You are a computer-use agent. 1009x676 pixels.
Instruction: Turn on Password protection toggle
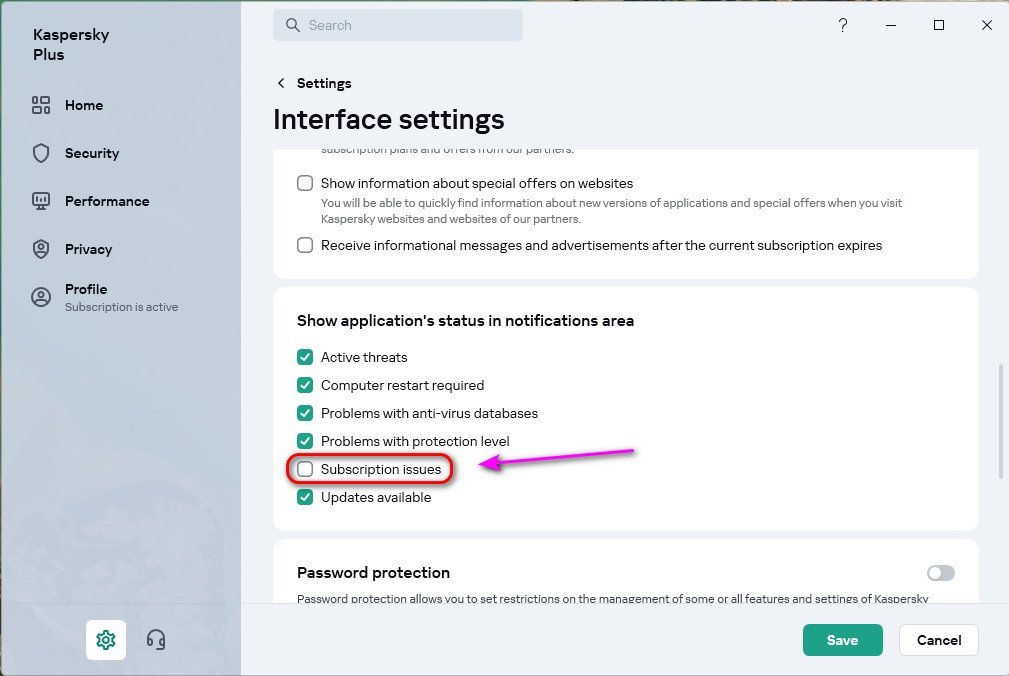click(x=940, y=573)
